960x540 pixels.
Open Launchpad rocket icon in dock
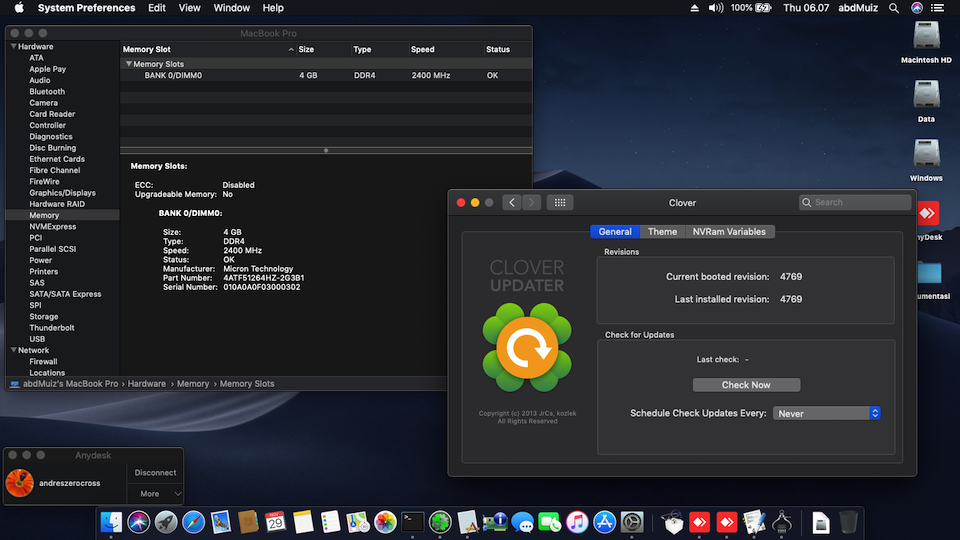point(166,522)
